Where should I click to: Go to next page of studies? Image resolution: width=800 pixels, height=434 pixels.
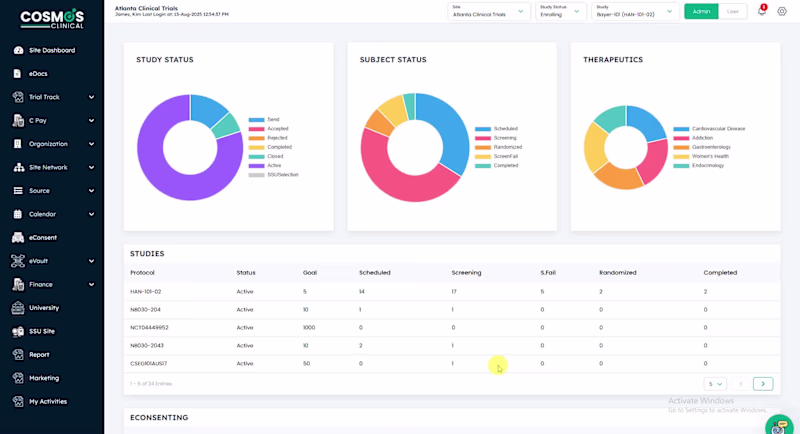[763, 384]
